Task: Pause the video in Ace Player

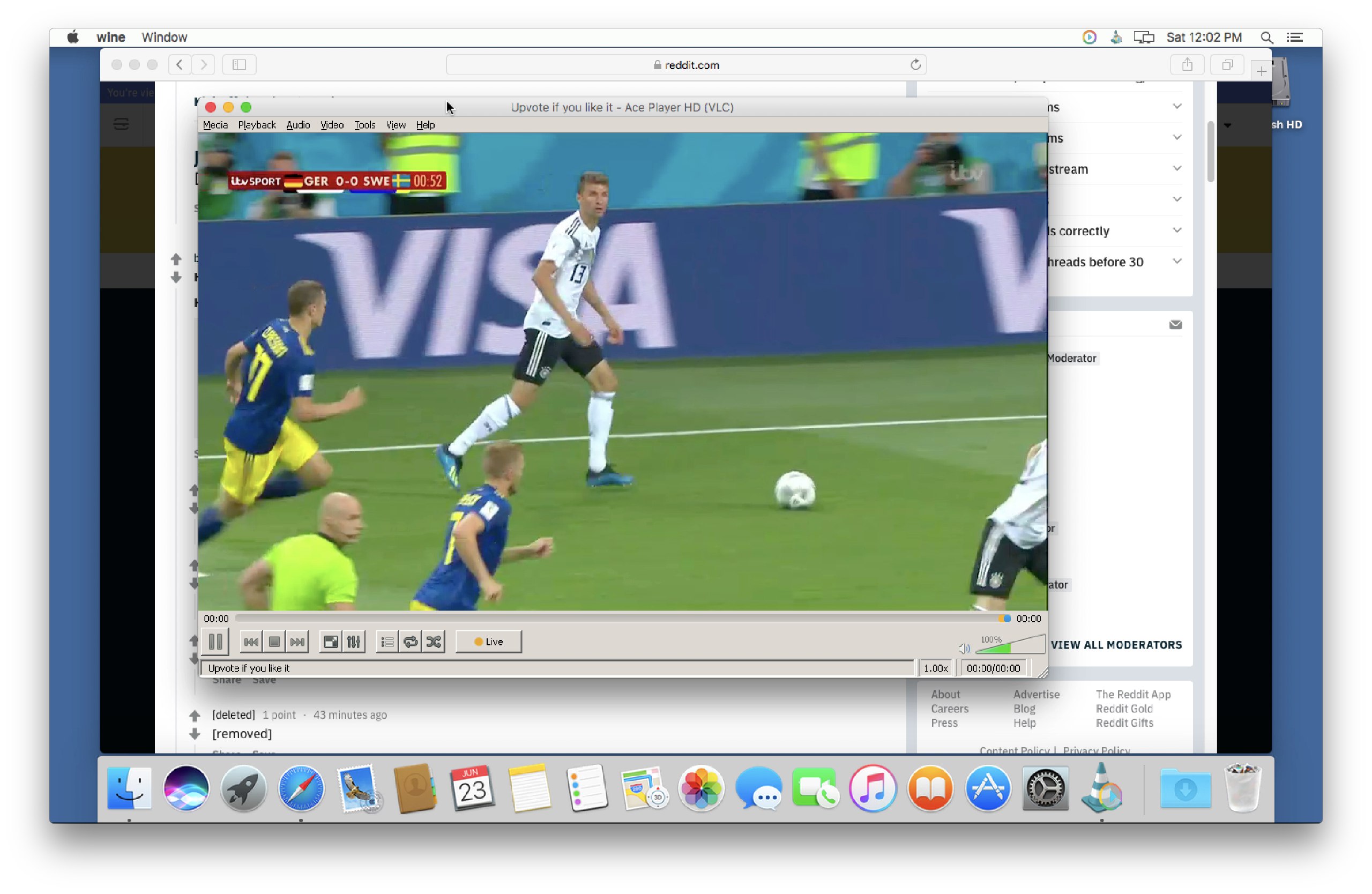Action: [x=215, y=642]
